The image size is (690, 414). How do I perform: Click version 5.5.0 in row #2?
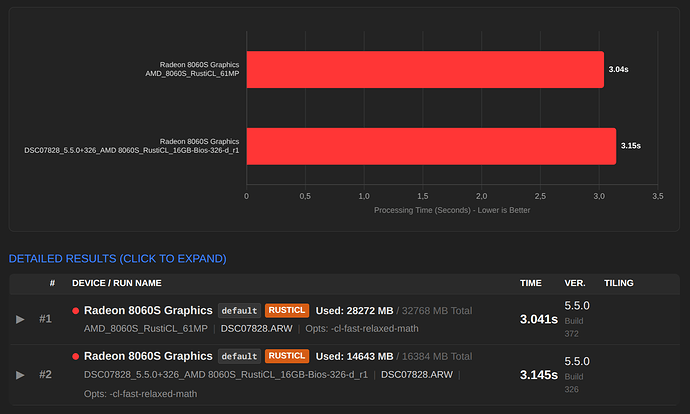(x=577, y=362)
